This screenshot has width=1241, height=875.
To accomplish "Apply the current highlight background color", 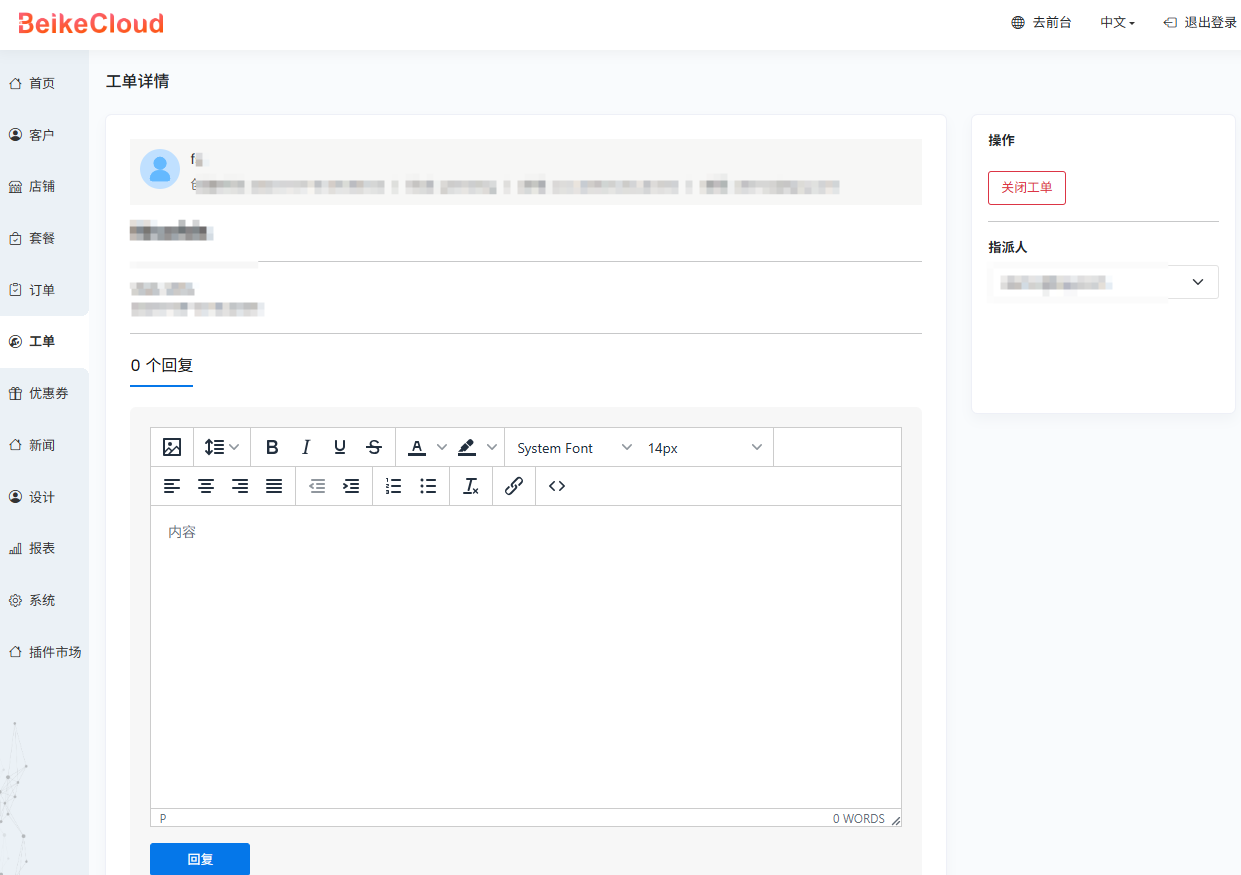I will tap(467, 448).
